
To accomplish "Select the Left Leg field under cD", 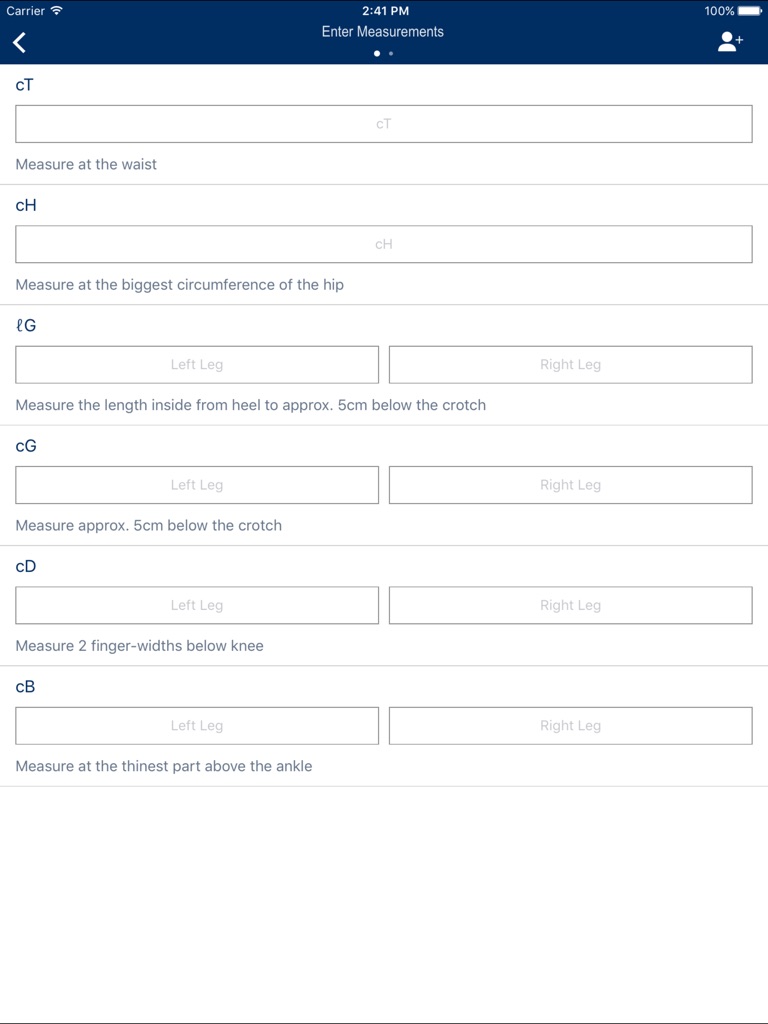I will [x=196, y=605].
